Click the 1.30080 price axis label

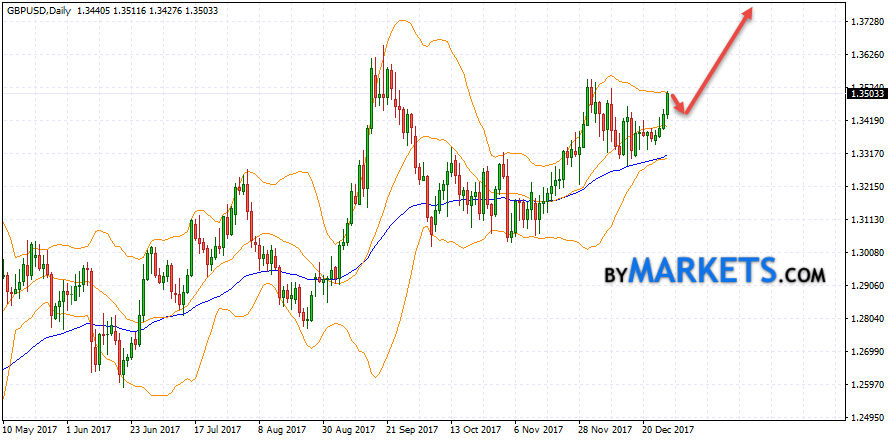(862, 253)
